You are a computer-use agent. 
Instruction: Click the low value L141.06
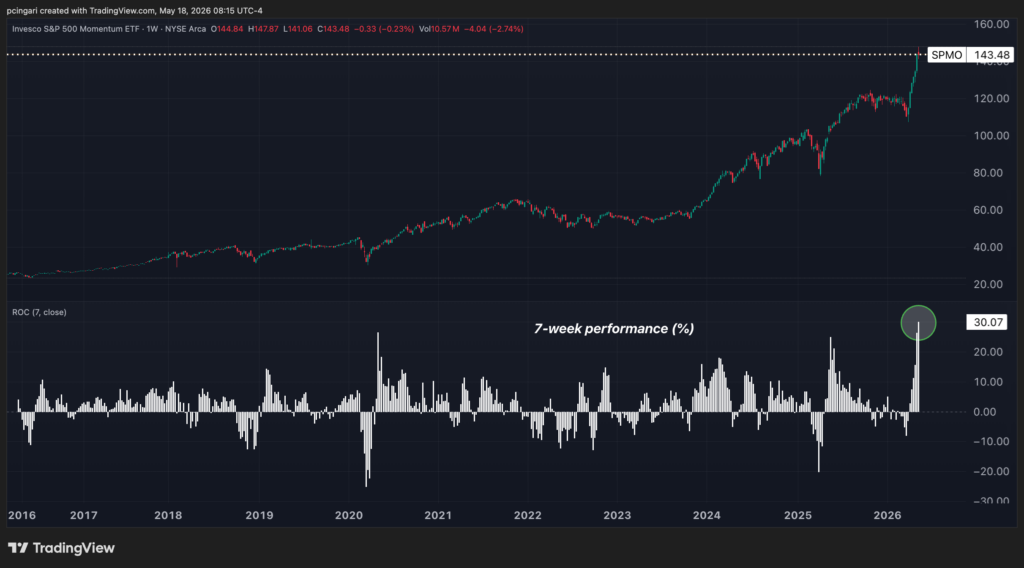pyautogui.click(x=298, y=29)
